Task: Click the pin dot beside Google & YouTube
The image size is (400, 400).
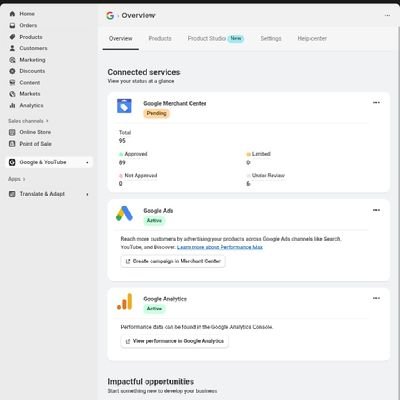Action: point(87,163)
